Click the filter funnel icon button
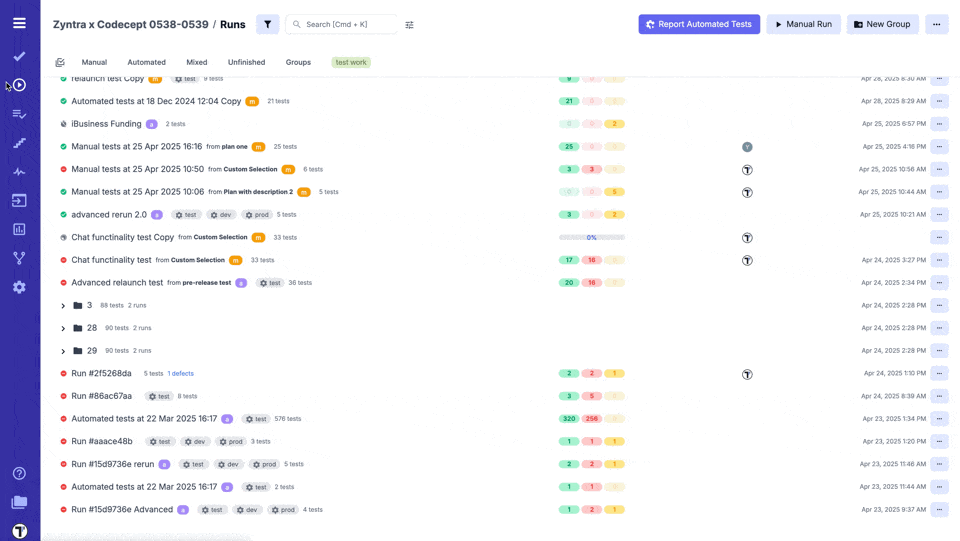 point(268,24)
